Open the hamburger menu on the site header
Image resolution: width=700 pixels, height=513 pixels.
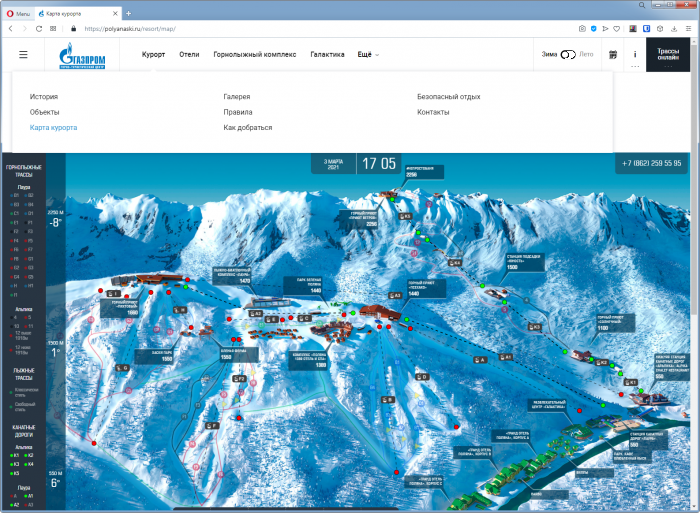pyautogui.click(x=23, y=54)
